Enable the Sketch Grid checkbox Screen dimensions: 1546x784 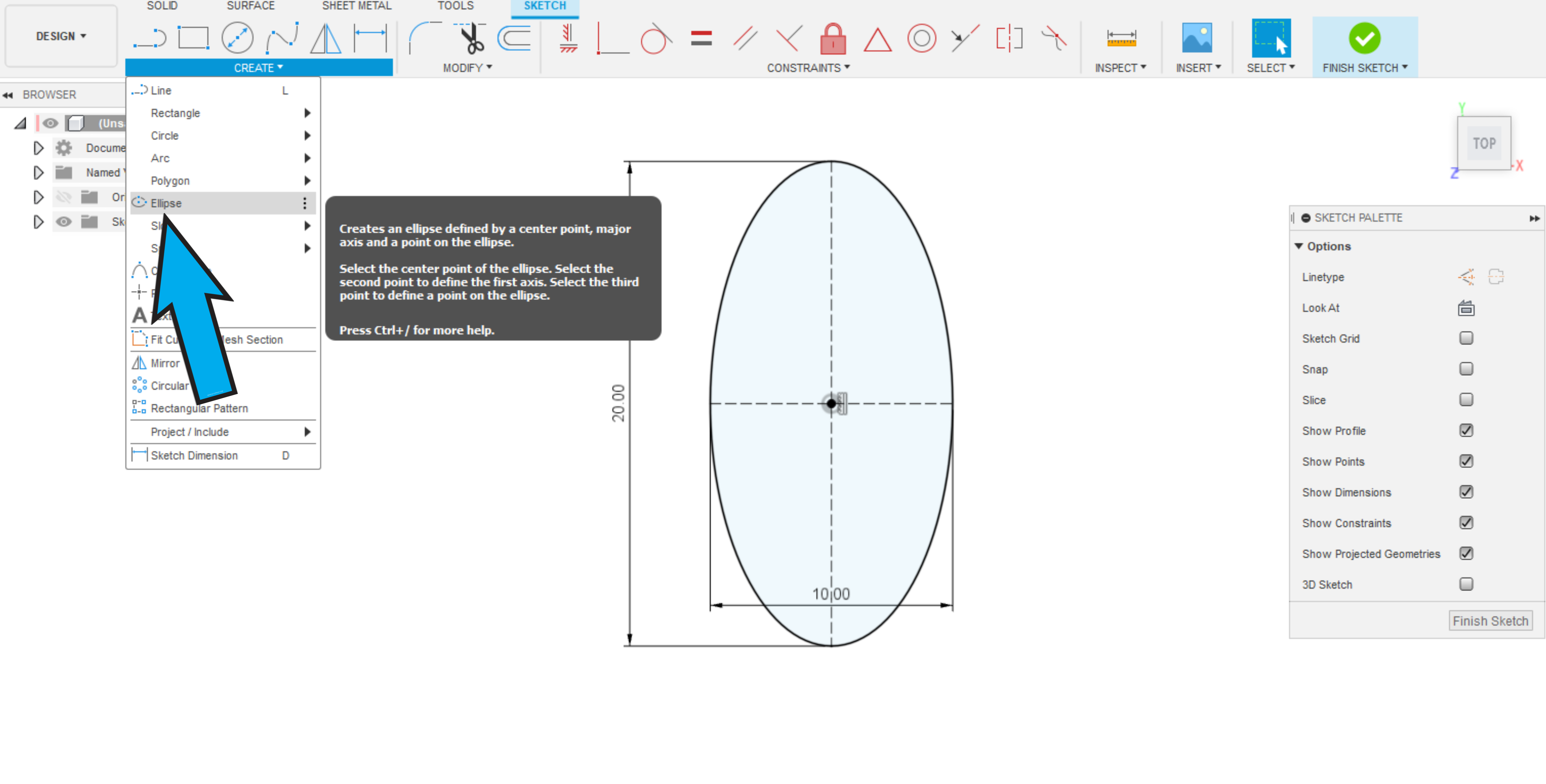(x=1466, y=338)
